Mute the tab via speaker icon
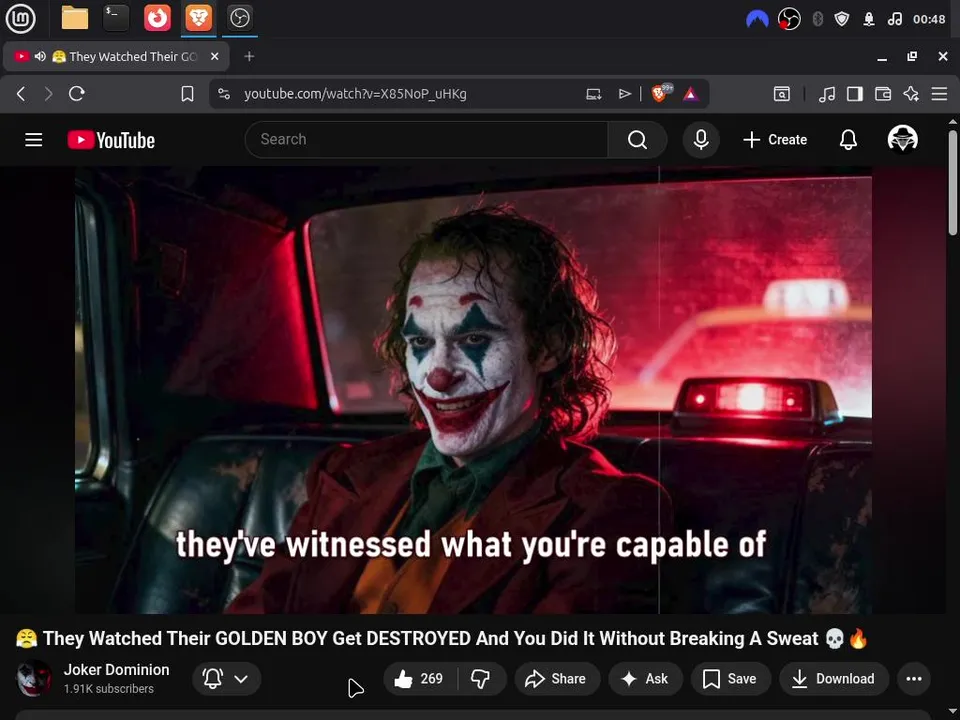The image size is (960, 720). [40, 56]
